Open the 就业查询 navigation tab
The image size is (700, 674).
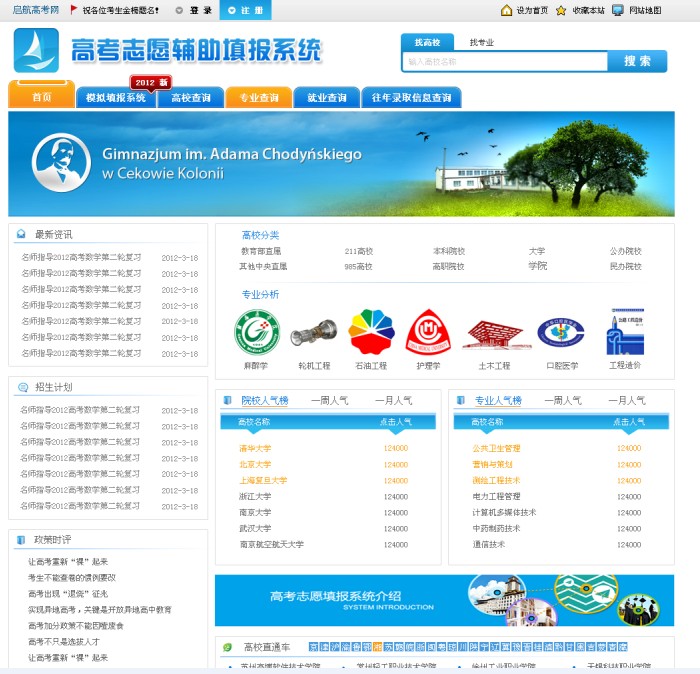(327, 97)
